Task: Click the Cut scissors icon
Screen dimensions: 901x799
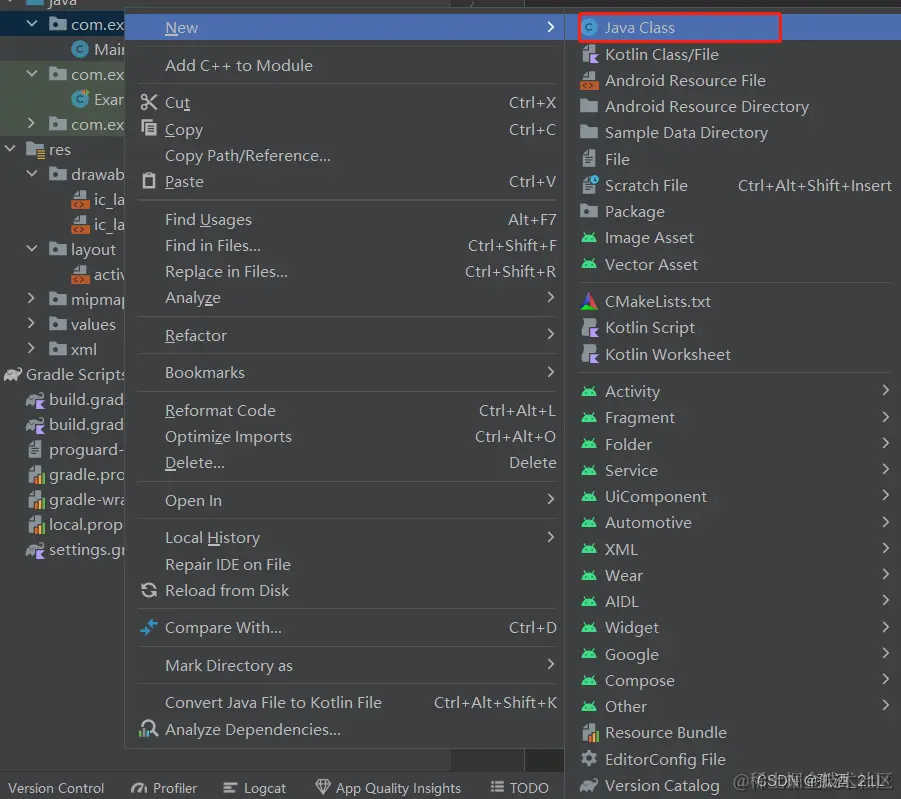Action: tap(149, 102)
